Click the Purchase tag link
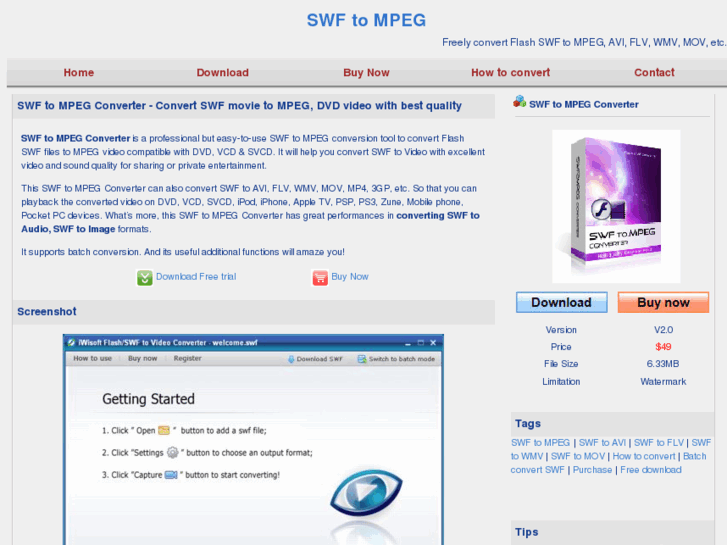The image size is (727, 545). coord(593,469)
